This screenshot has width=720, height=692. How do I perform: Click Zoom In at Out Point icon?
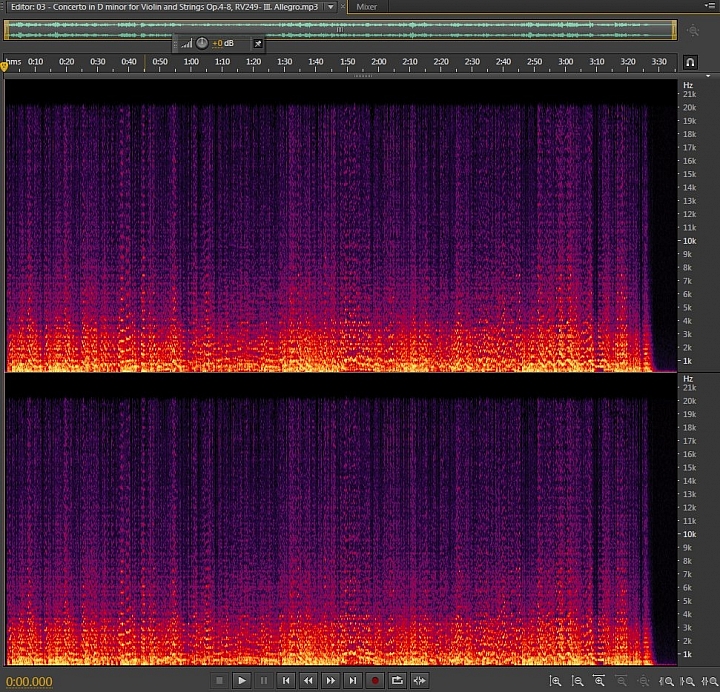point(687,681)
